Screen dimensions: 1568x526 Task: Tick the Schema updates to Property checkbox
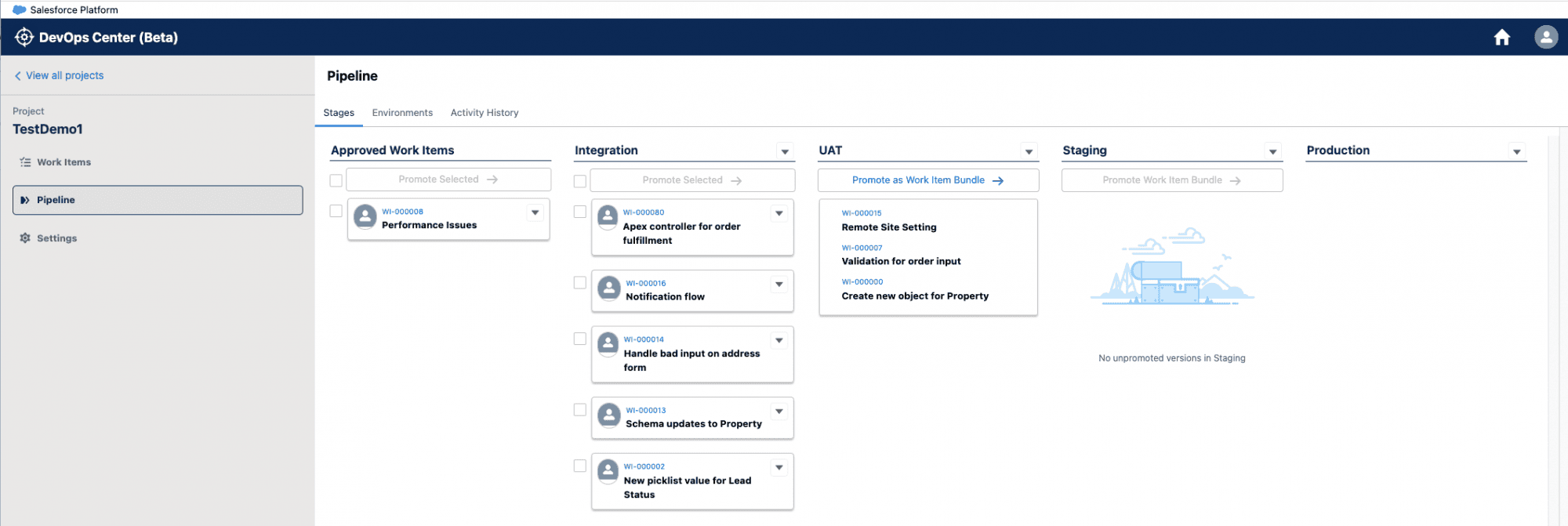pos(580,409)
